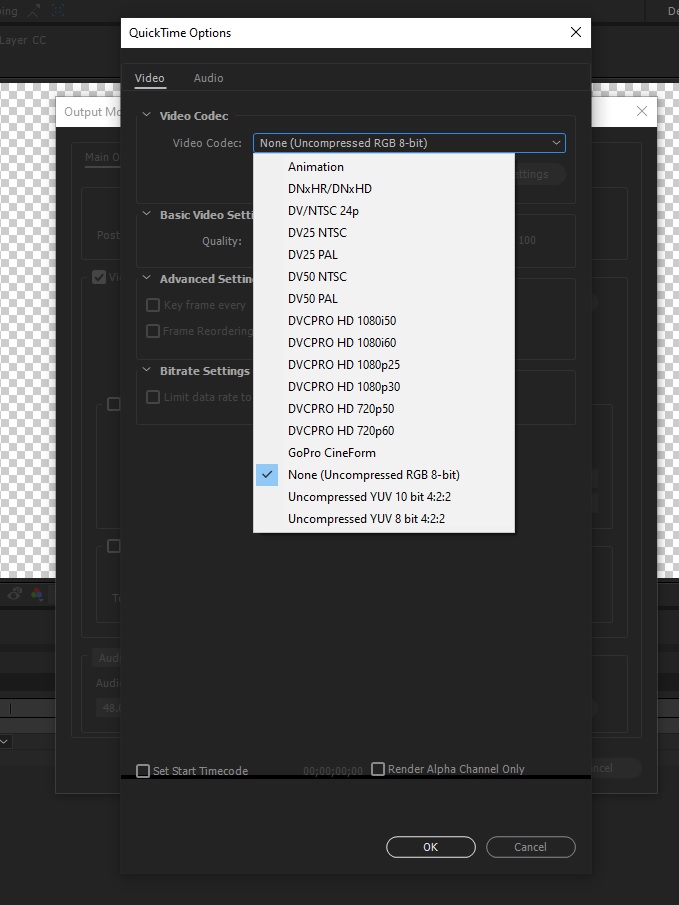Select None (Uncompressed RGB 8-bit) list entry
Screen dimensions: 679x905
pyautogui.click(x=384, y=474)
